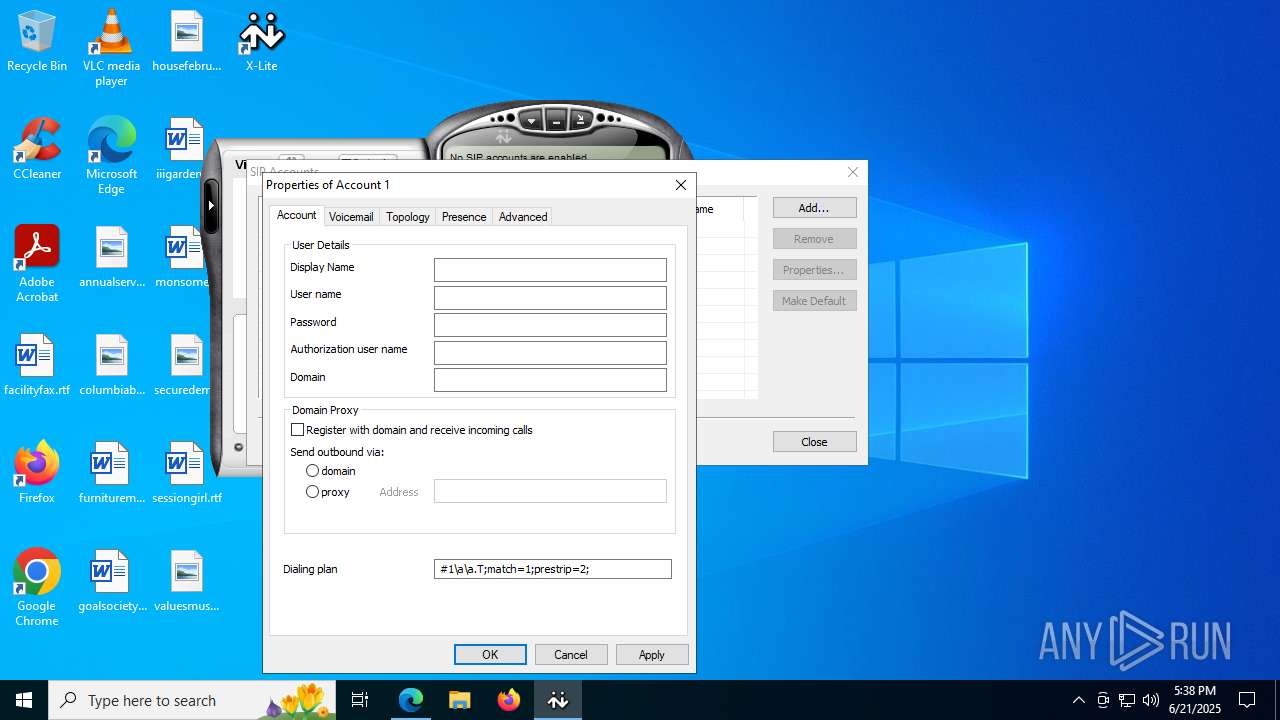Screen dimensions: 1280x720
Task: Select the proxy outbound radio button
Action: (313, 492)
